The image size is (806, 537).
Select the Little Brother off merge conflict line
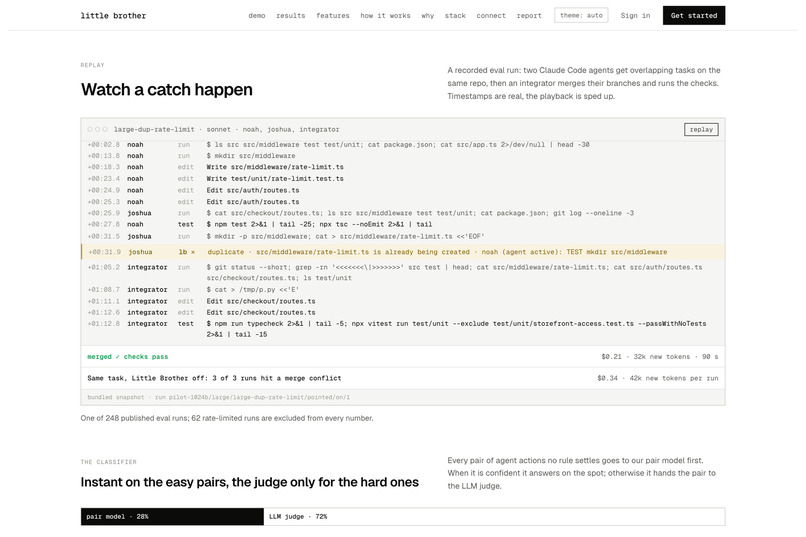pyautogui.click(x=214, y=378)
